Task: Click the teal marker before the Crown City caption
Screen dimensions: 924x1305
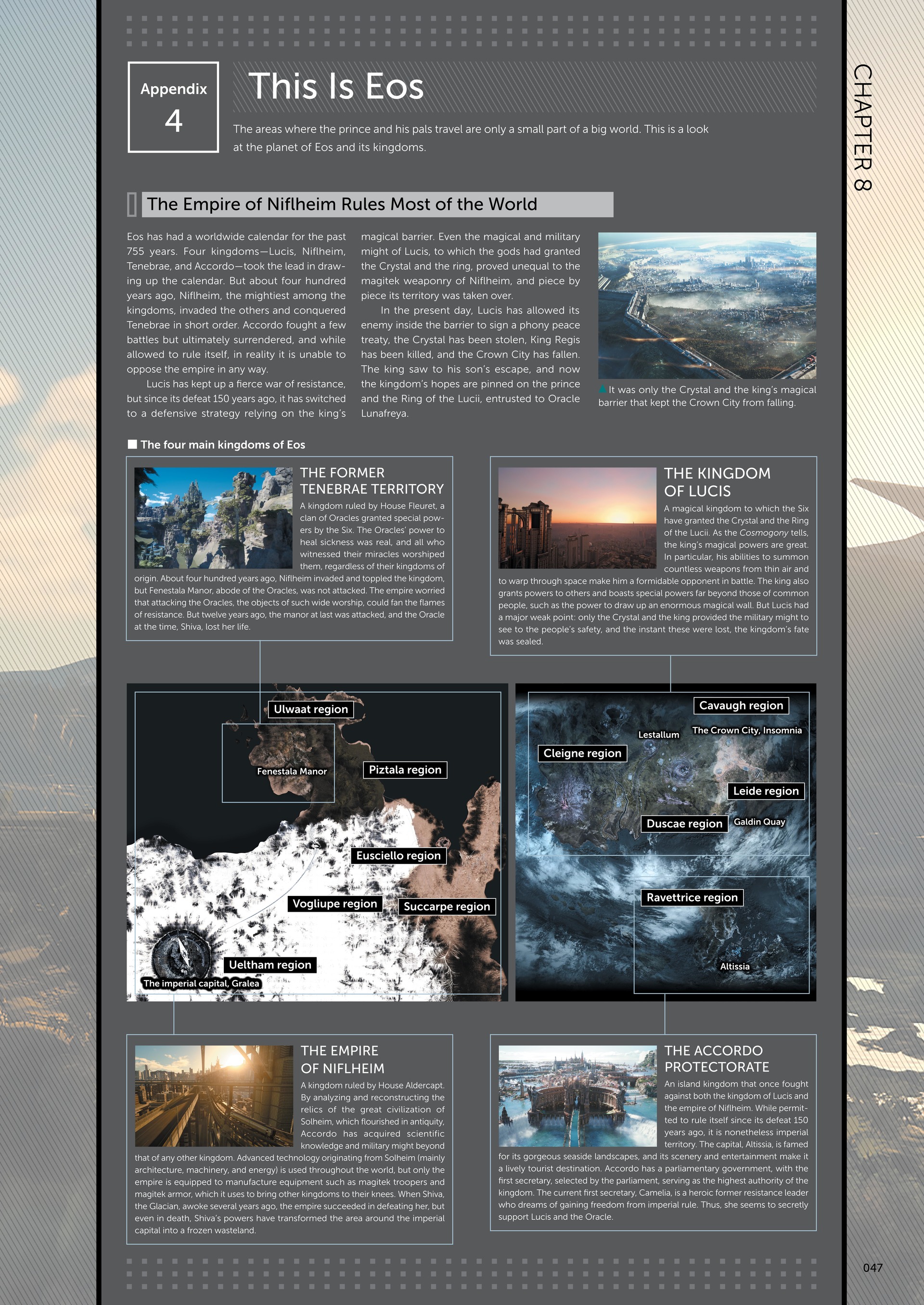Action: (x=603, y=390)
